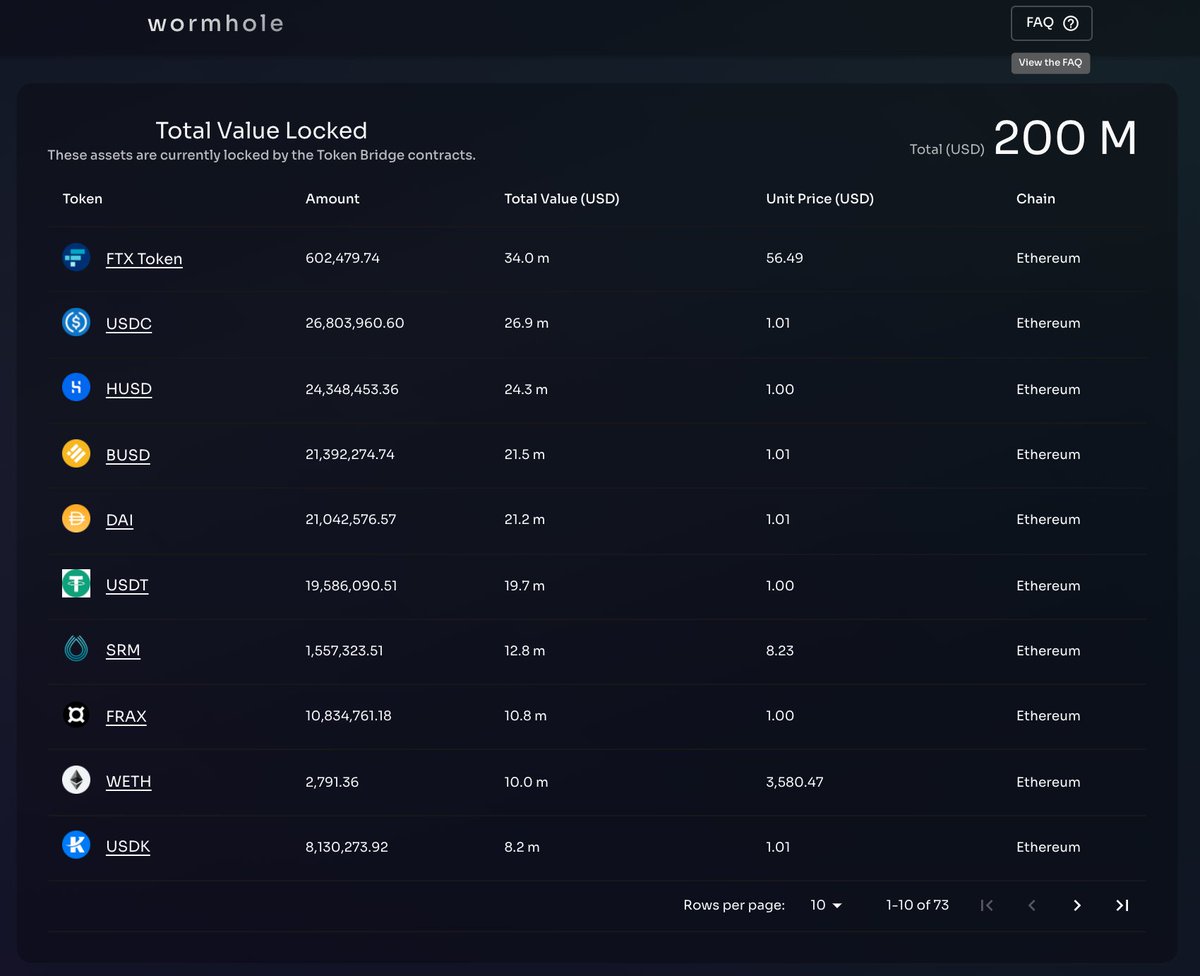This screenshot has width=1200, height=976.
Task: Go to the next page of tokens
Action: [x=1077, y=905]
